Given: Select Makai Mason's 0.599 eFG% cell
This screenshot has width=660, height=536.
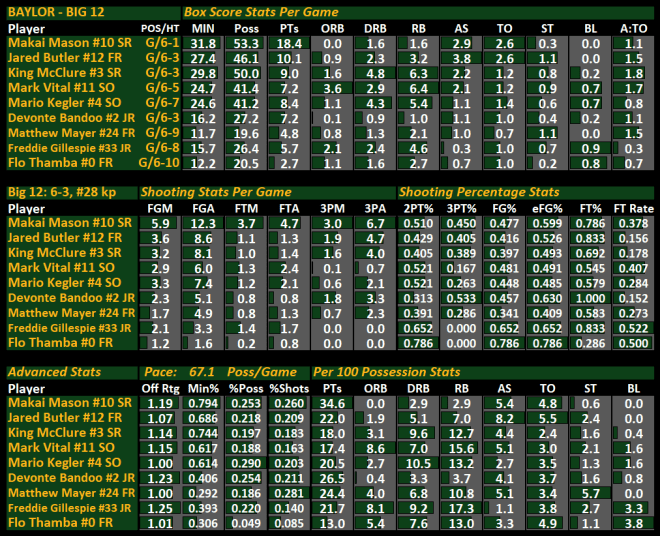Looking at the screenshot, I should (547, 224).
